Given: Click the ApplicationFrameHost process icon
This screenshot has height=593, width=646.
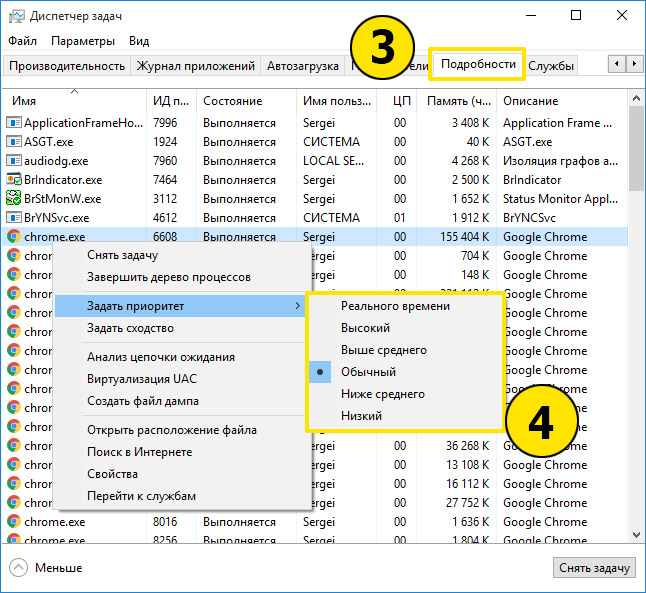Looking at the screenshot, I should pos(14,123).
